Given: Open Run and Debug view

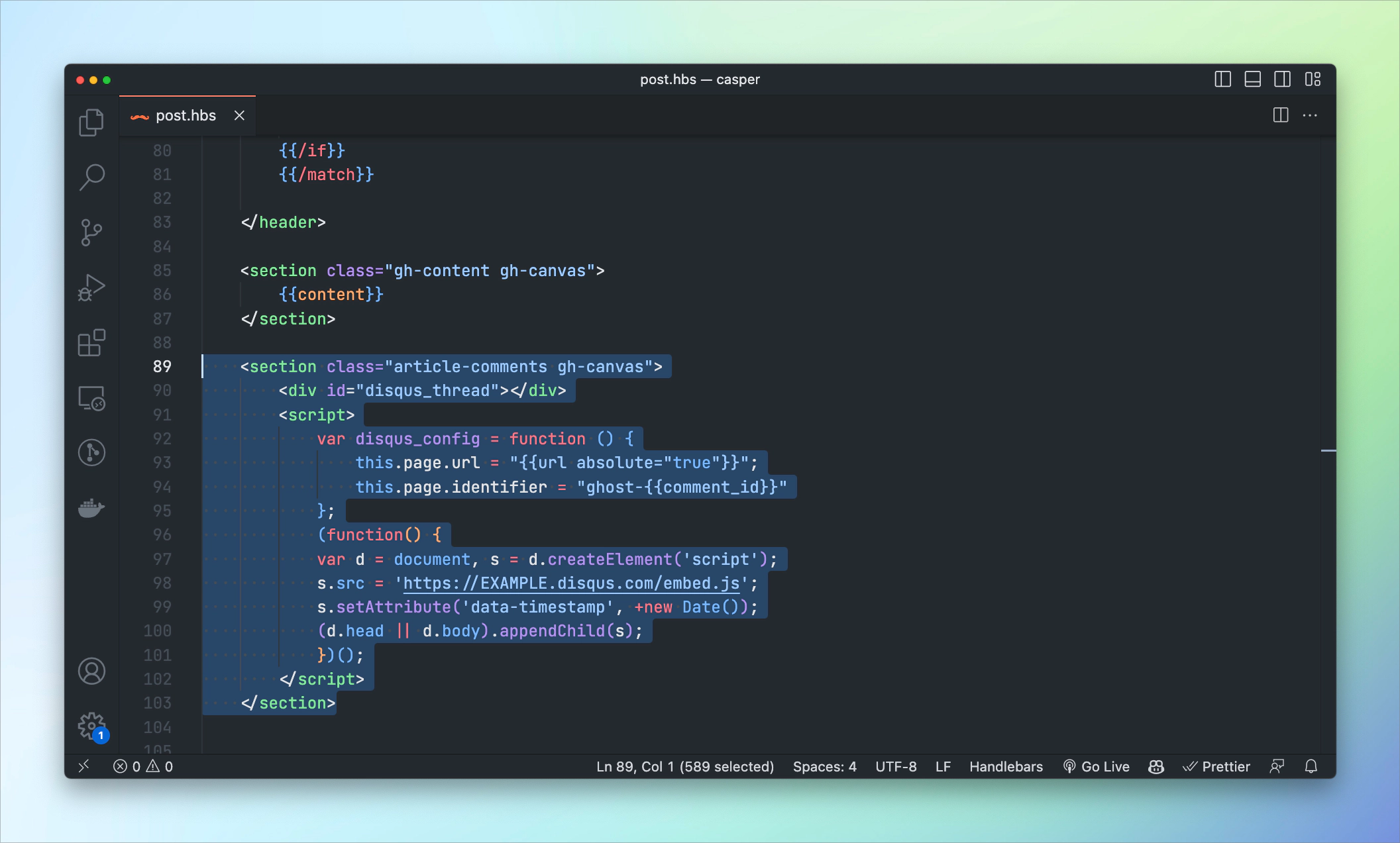Looking at the screenshot, I should pyautogui.click(x=91, y=287).
